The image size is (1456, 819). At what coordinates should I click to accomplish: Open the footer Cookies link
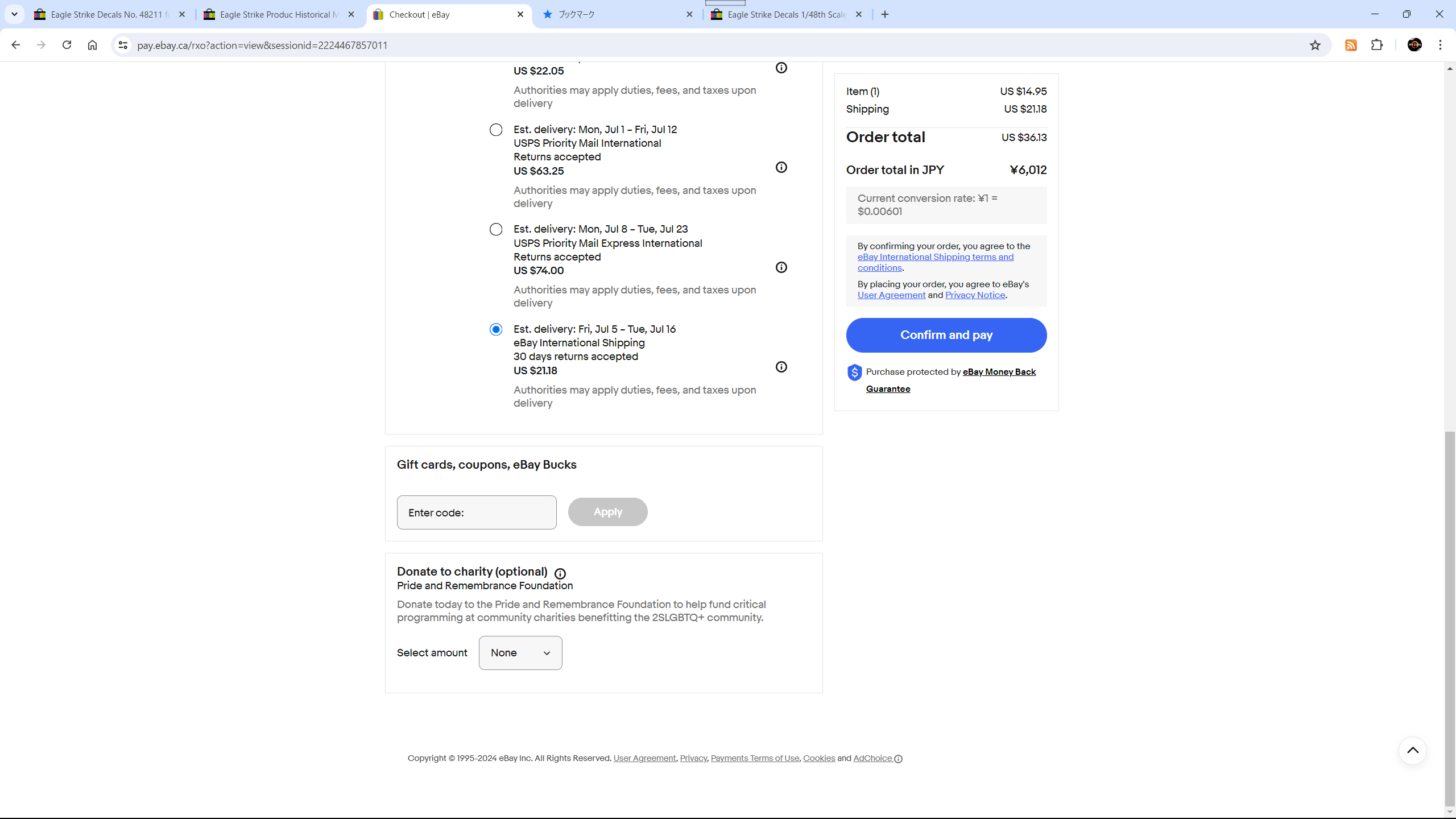click(819, 758)
